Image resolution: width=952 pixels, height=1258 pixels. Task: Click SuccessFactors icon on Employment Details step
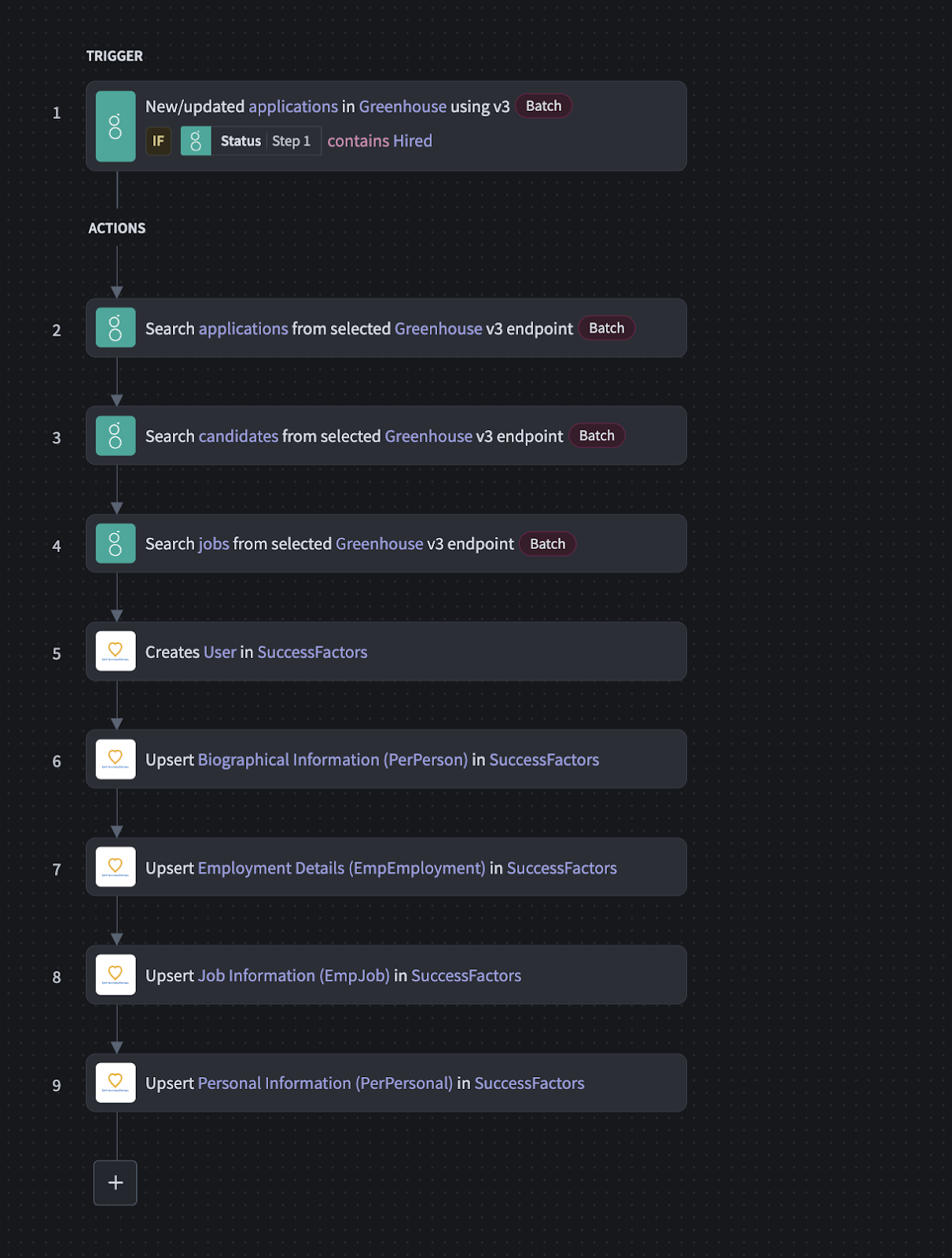click(x=116, y=867)
